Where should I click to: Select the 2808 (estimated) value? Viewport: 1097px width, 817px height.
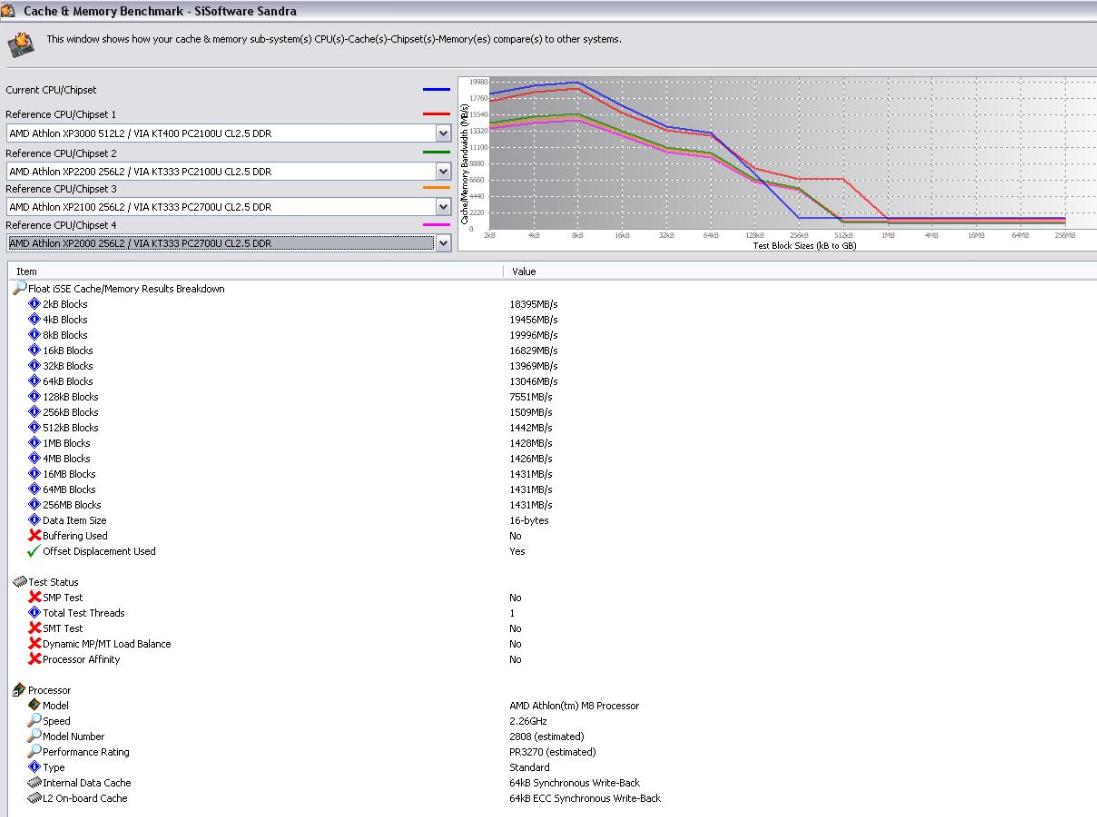tap(547, 737)
